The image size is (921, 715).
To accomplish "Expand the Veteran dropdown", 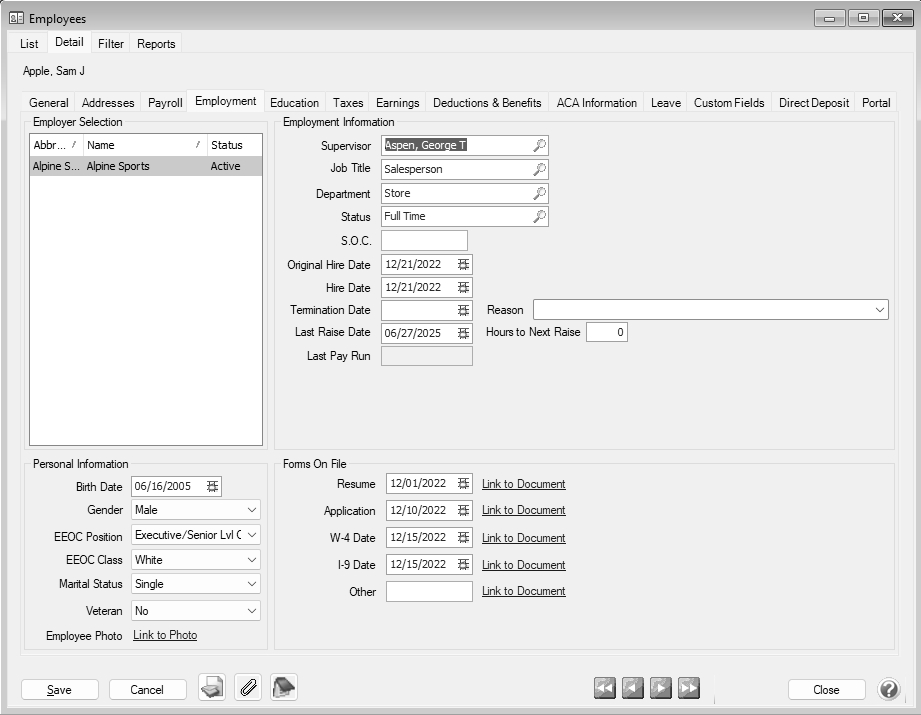I will [x=252, y=611].
